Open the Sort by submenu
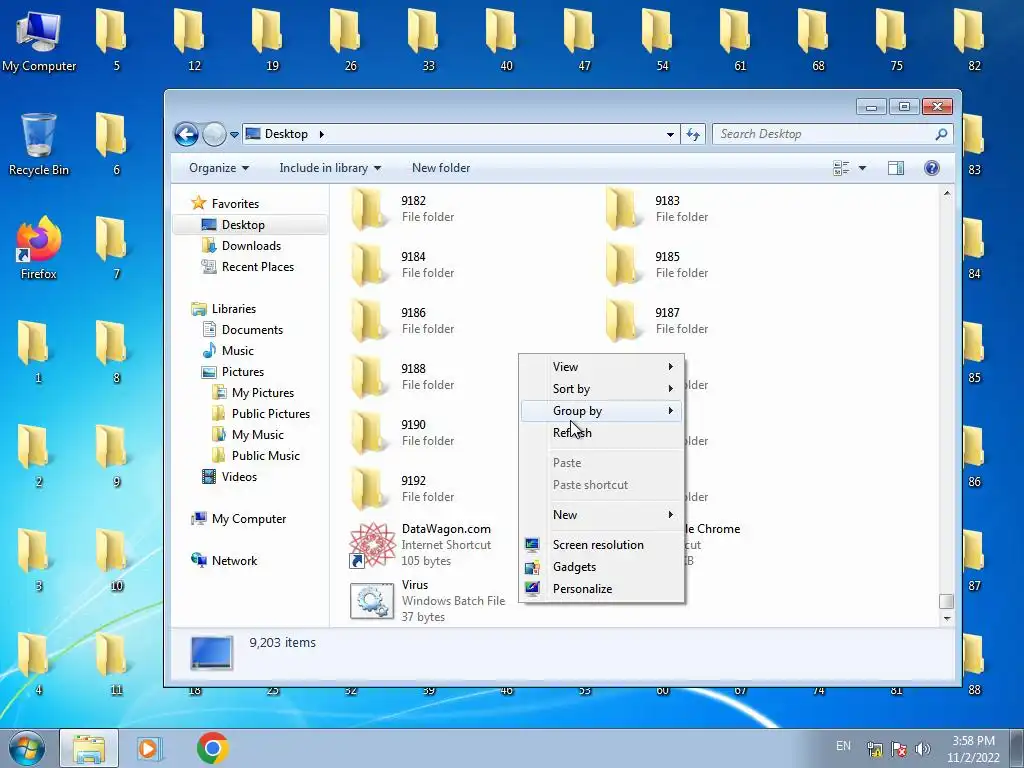 [601, 389]
